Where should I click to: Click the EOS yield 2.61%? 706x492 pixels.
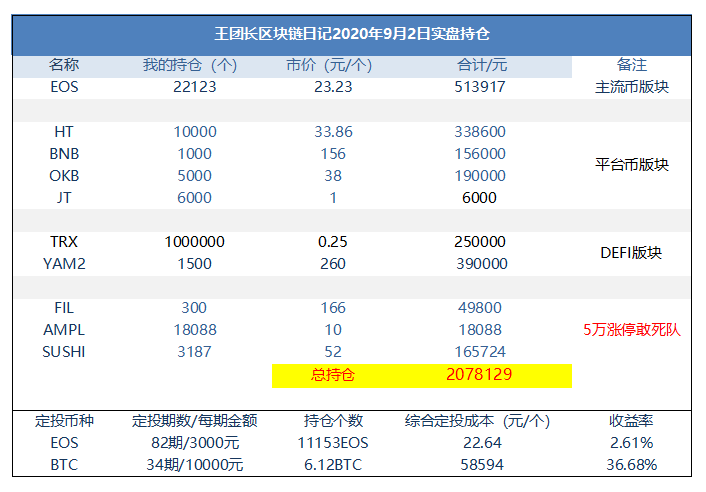click(x=631, y=443)
